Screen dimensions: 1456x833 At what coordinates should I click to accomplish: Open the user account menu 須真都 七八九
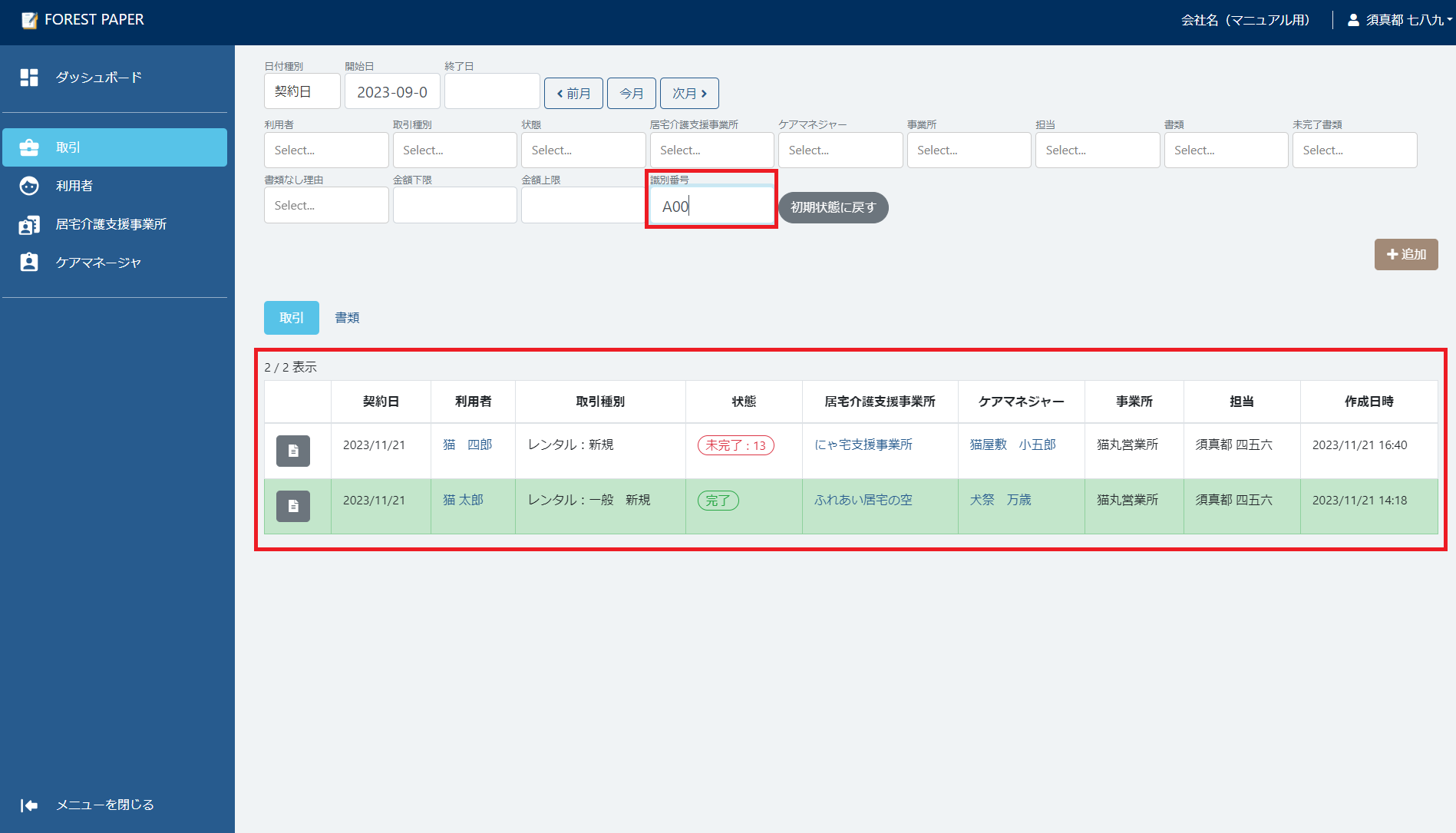pyautogui.click(x=1399, y=21)
